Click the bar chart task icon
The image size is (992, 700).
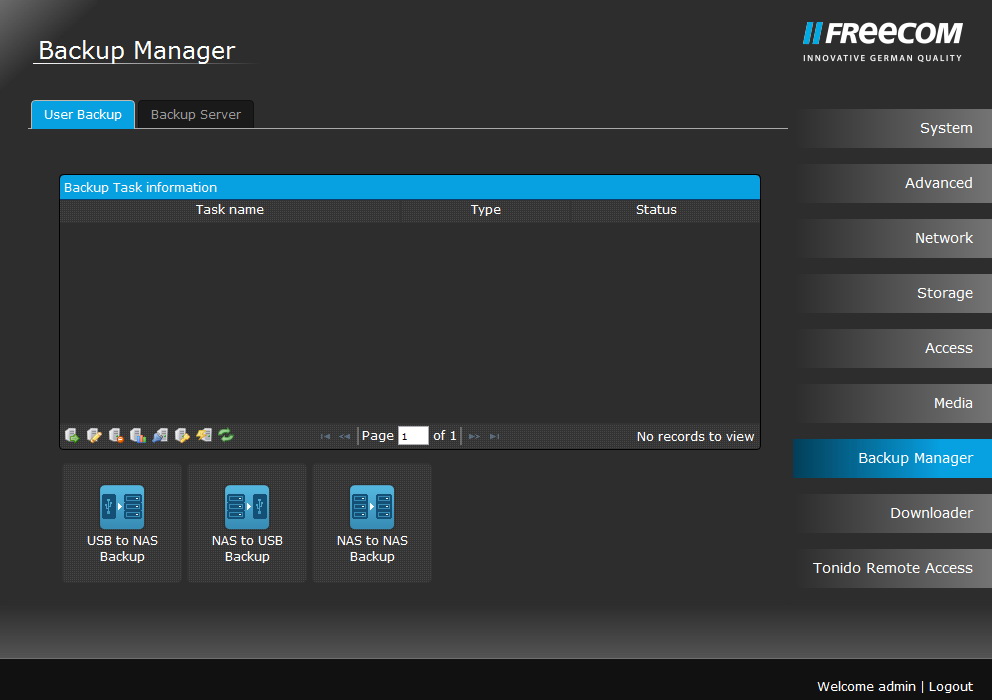point(138,435)
